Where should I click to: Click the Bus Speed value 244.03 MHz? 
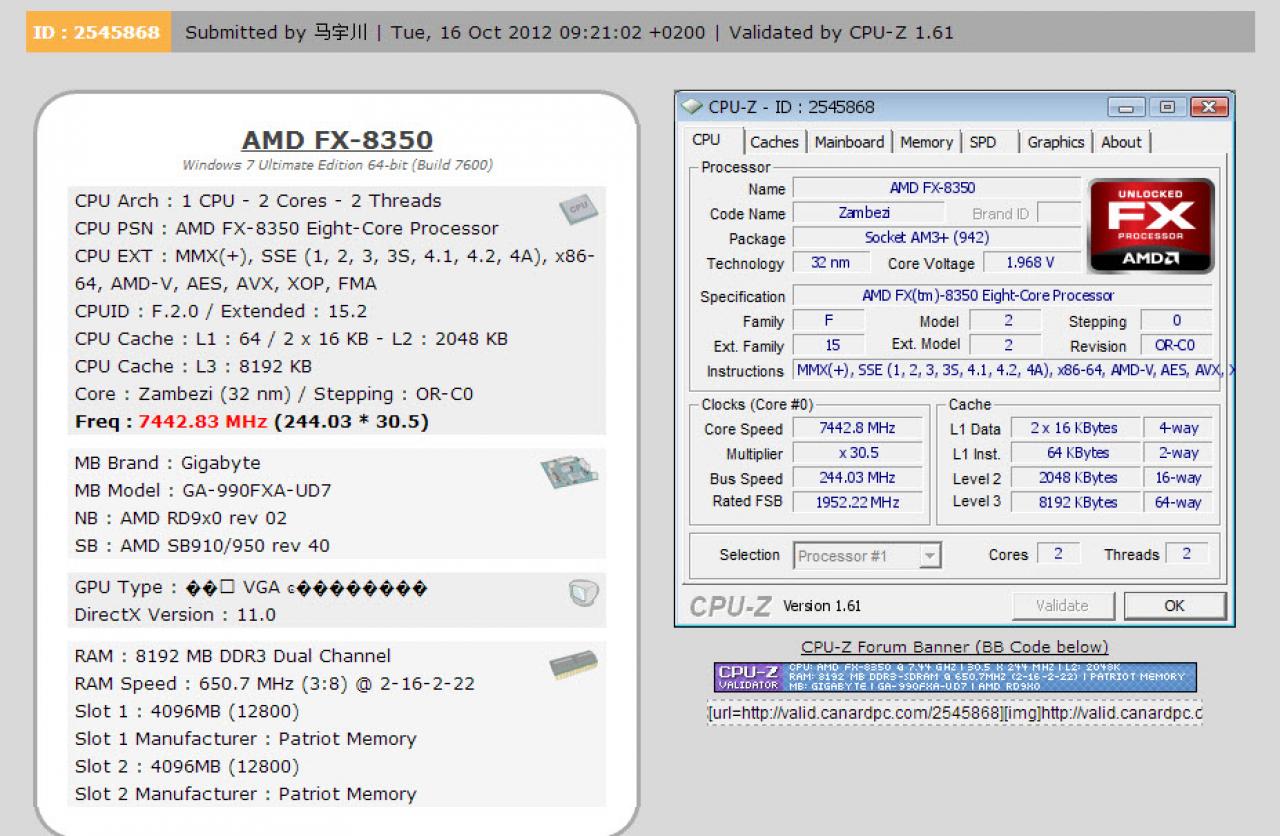[858, 478]
